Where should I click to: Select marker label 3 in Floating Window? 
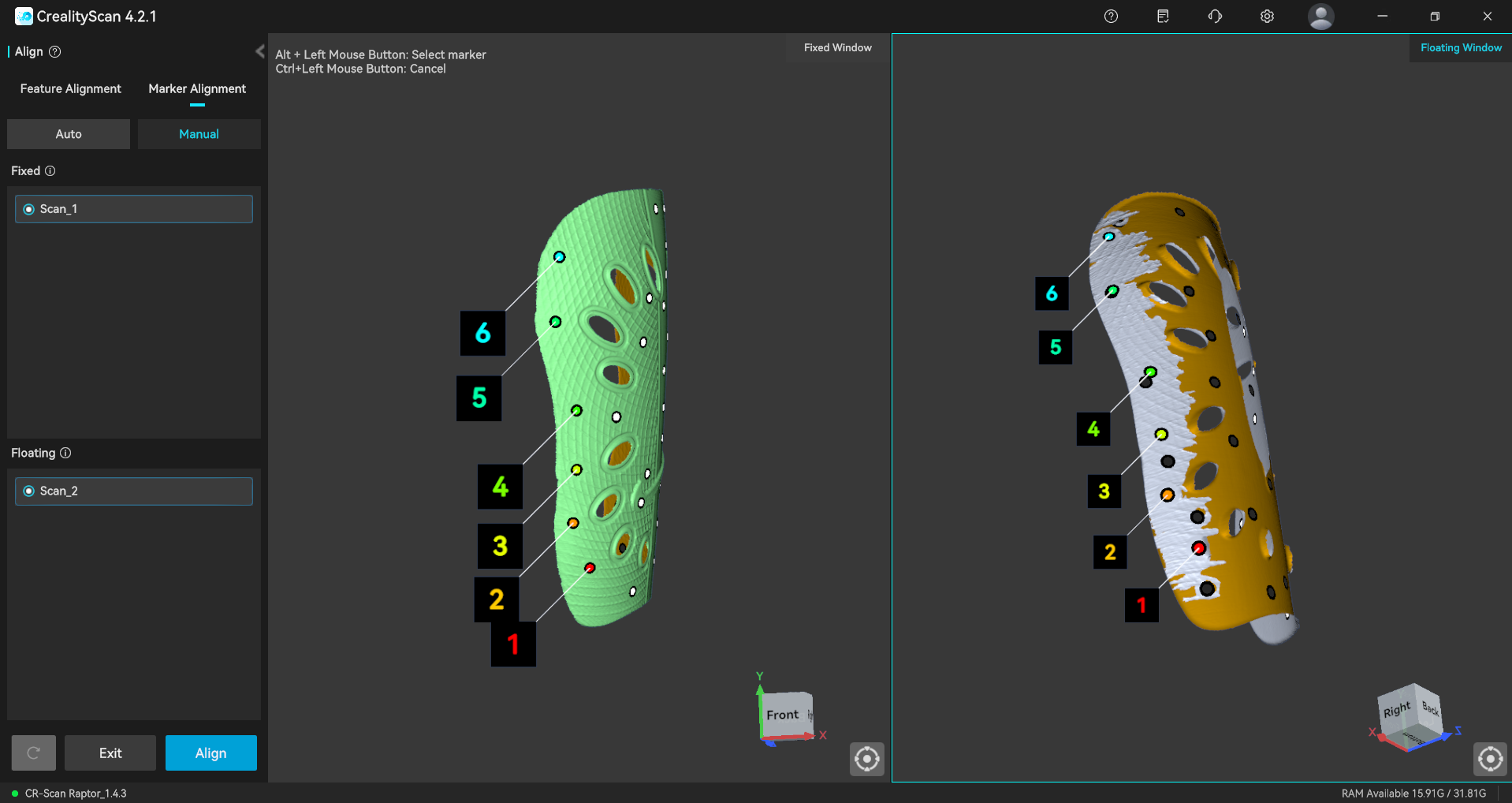coord(1104,491)
